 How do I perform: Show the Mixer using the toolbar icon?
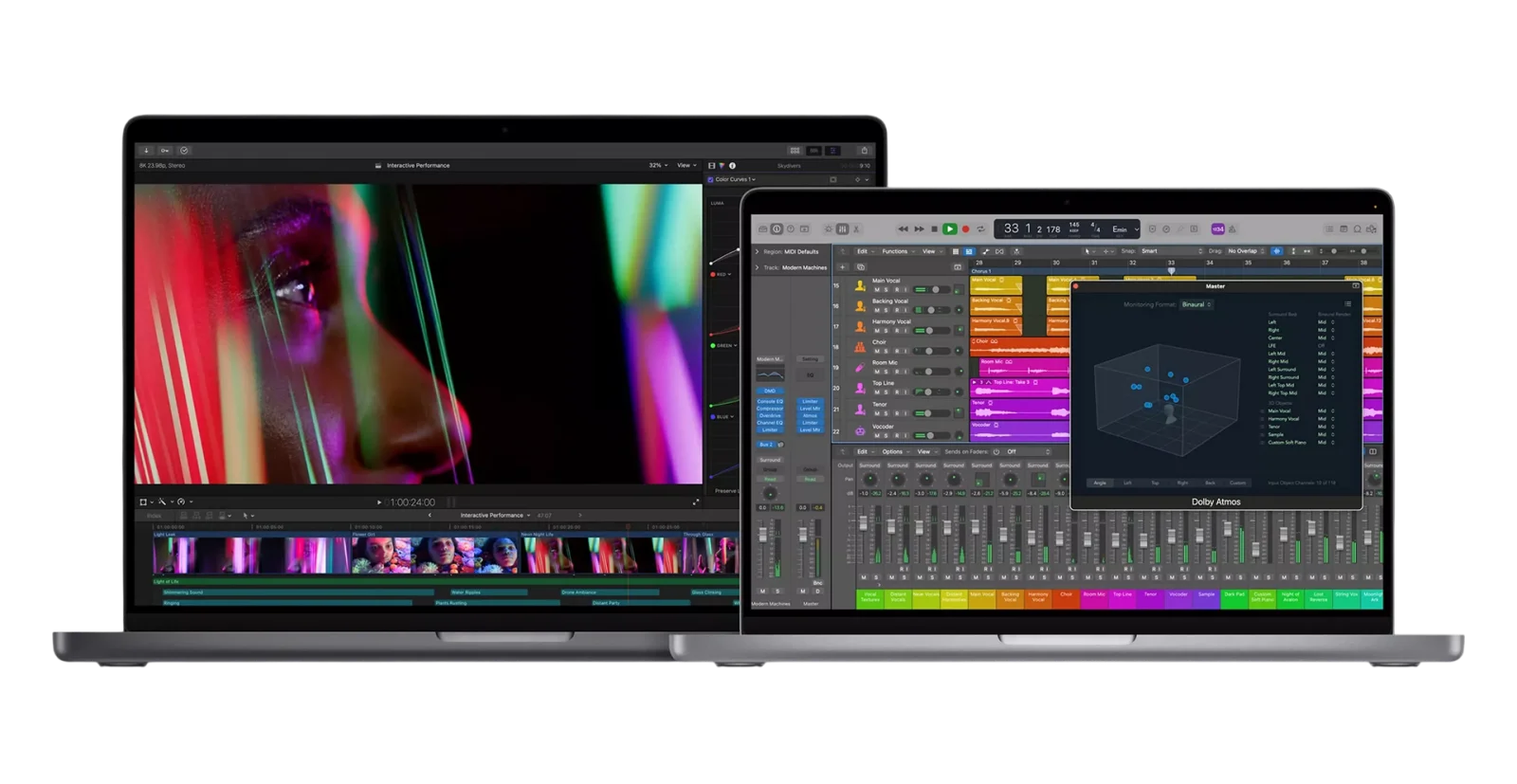pos(842,229)
